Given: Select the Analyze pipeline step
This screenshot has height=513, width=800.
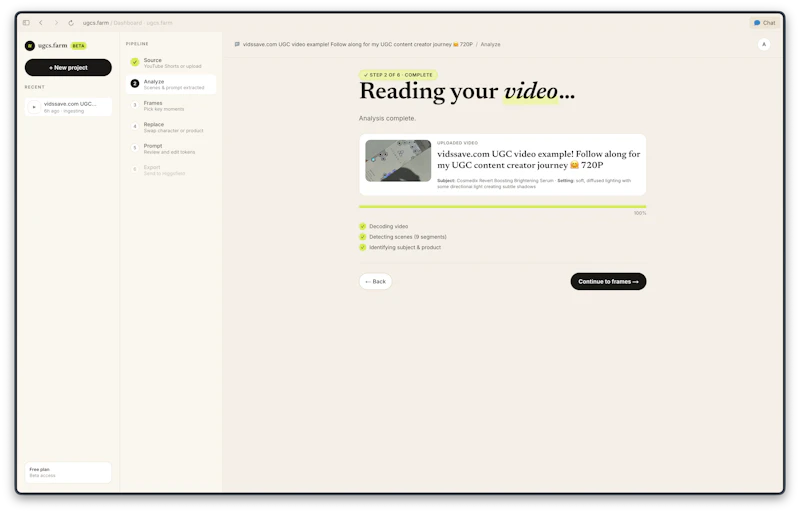Looking at the screenshot, I should coord(171,84).
